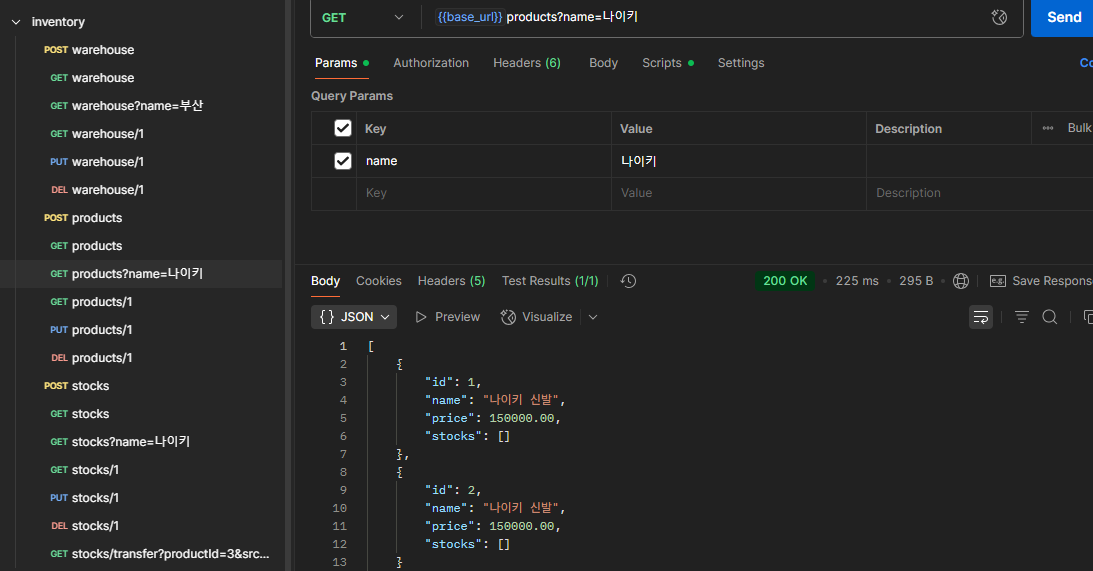Open POST products request
Viewport: 1093px width, 571px height.
click(83, 218)
